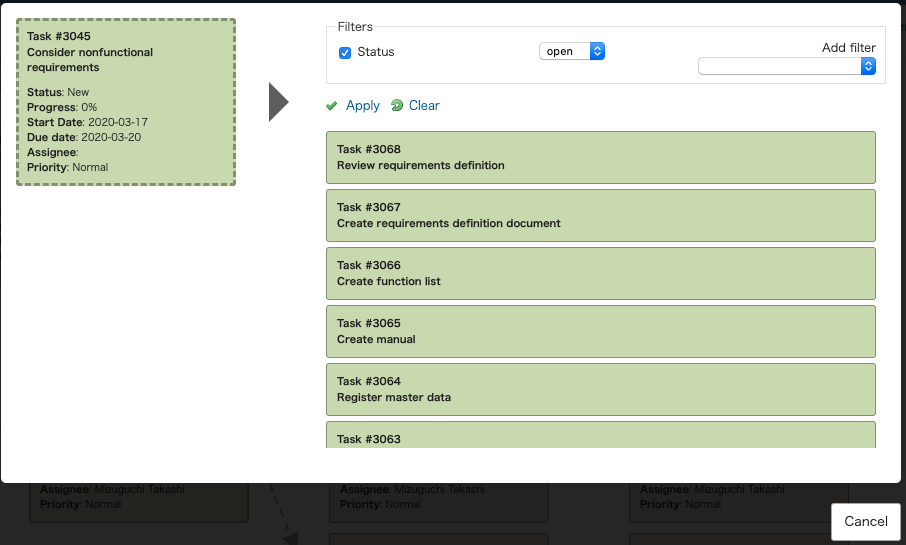Click the 'Progress: 0%' text
This screenshot has height=545, width=906.
[x=62, y=107]
